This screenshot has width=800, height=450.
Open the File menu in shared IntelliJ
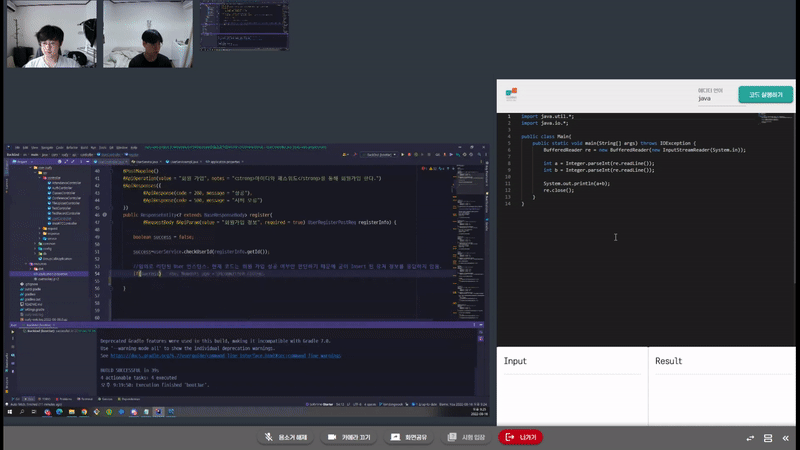[x=17, y=147]
